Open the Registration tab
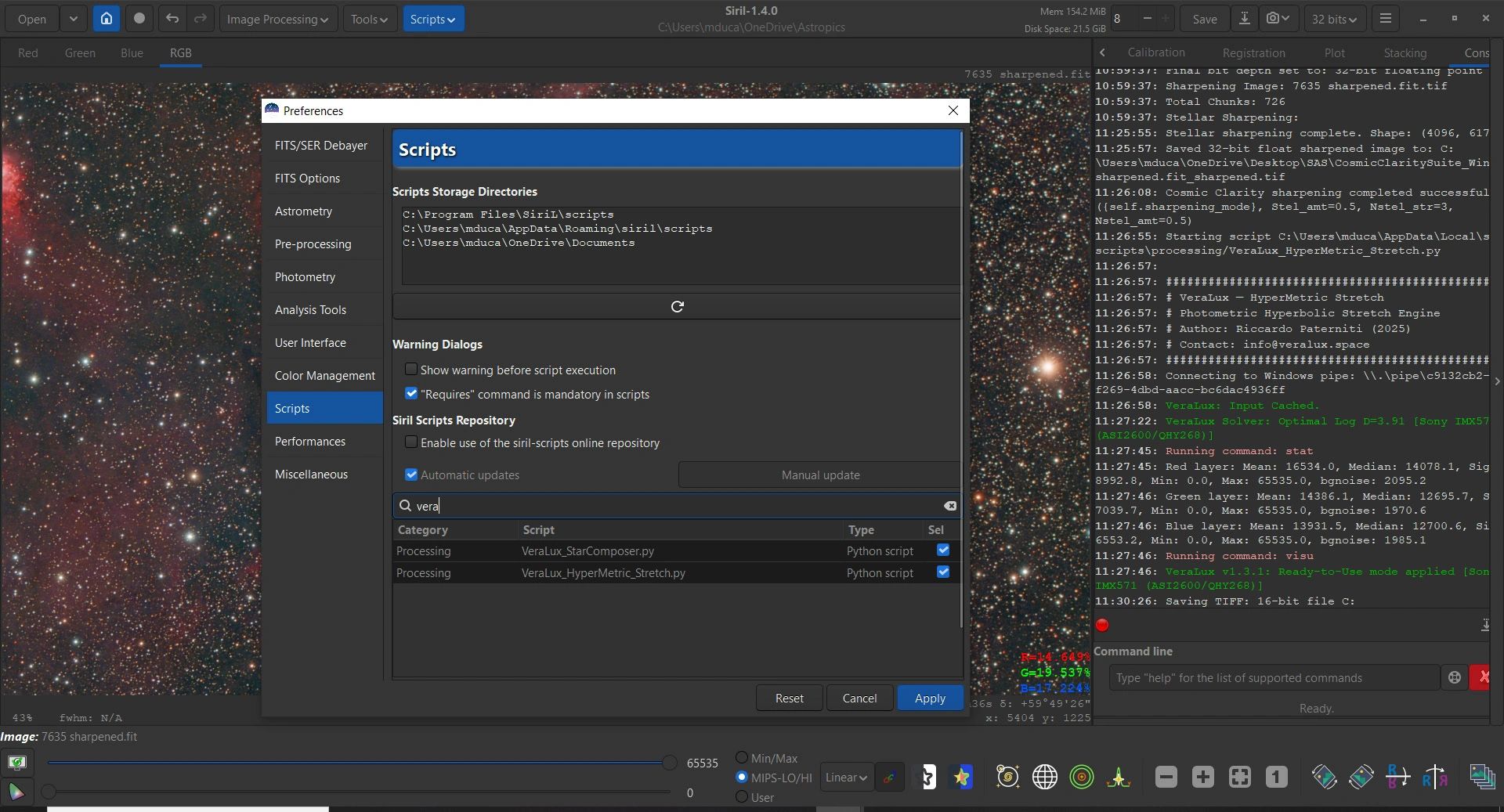1504x812 pixels. (x=1253, y=53)
